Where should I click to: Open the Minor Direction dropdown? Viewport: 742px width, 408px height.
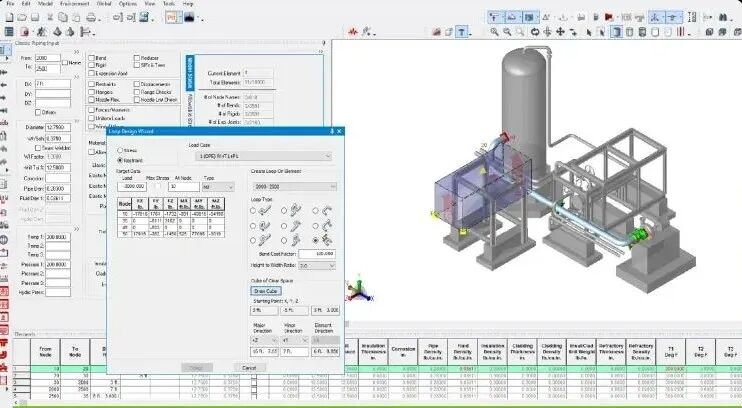pos(295,340)
